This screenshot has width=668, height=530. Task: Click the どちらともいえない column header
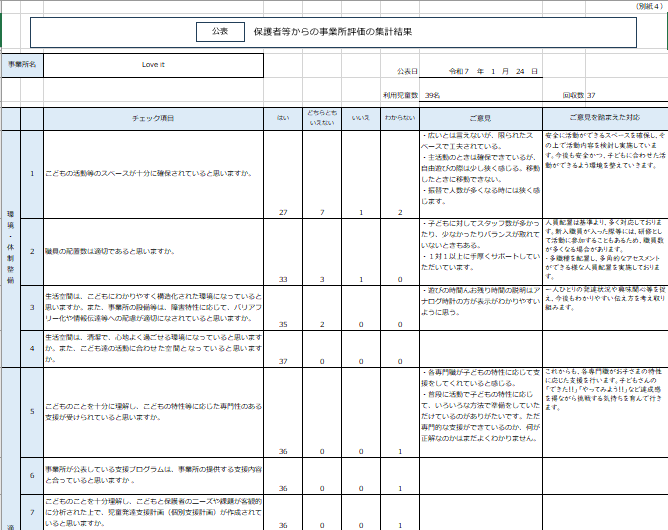(x=322, y=118)
